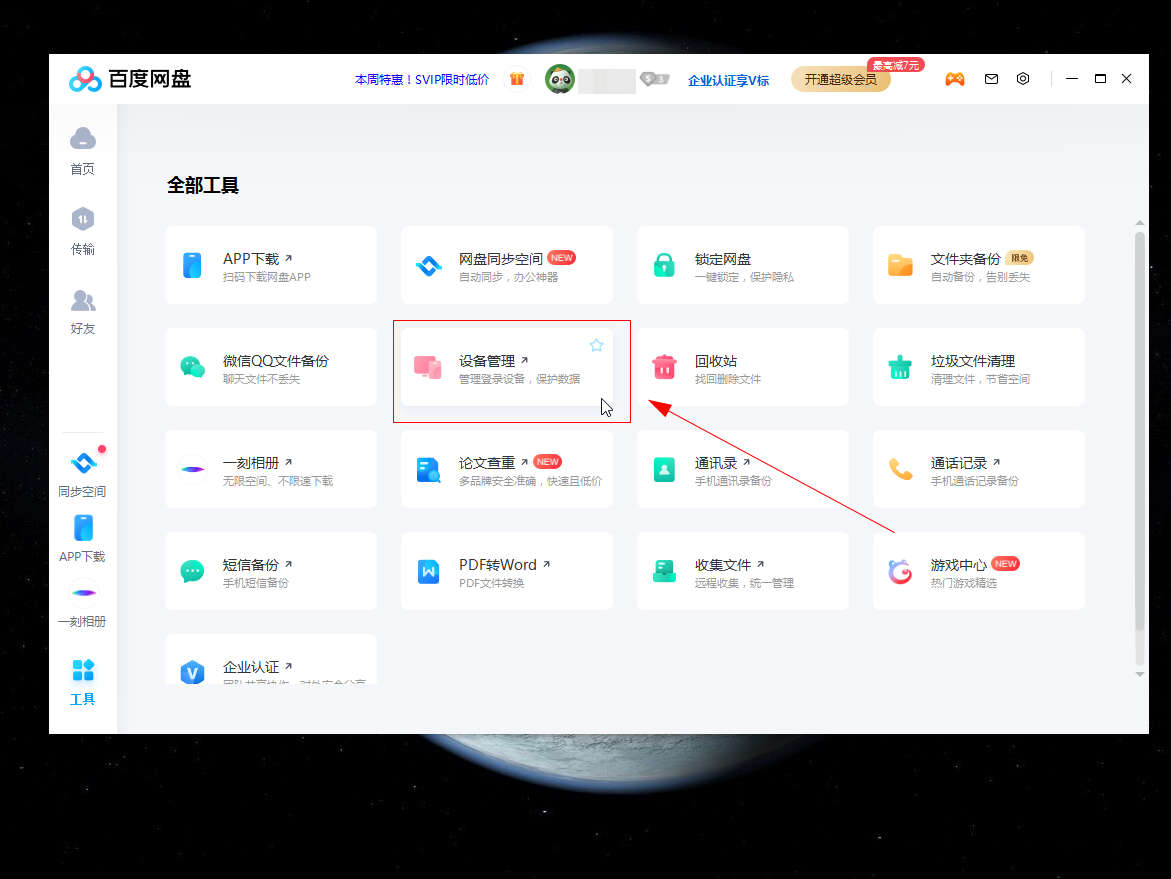Open the 首页 home sidebar item

[x=82, y=151]
